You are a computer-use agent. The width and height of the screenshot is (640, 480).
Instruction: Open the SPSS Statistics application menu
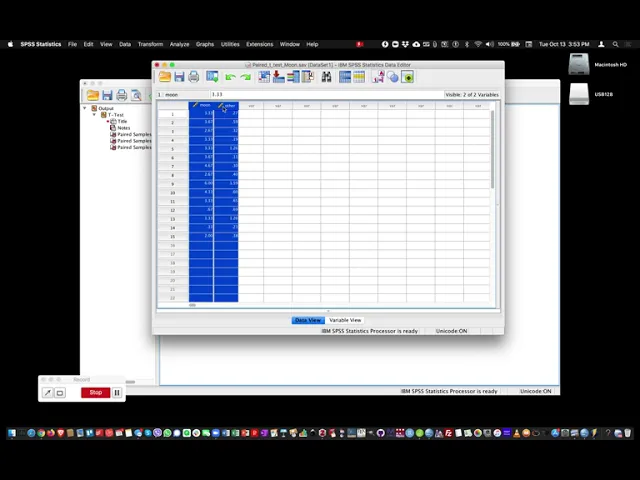point(41,44)
